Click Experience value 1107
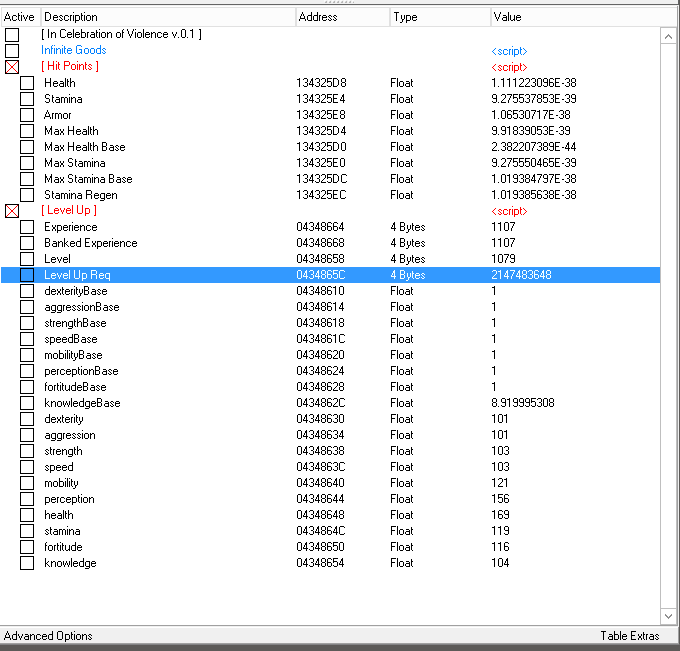This screenshot has width=680, height=651. pyautogui.click(x=503, y=227)
